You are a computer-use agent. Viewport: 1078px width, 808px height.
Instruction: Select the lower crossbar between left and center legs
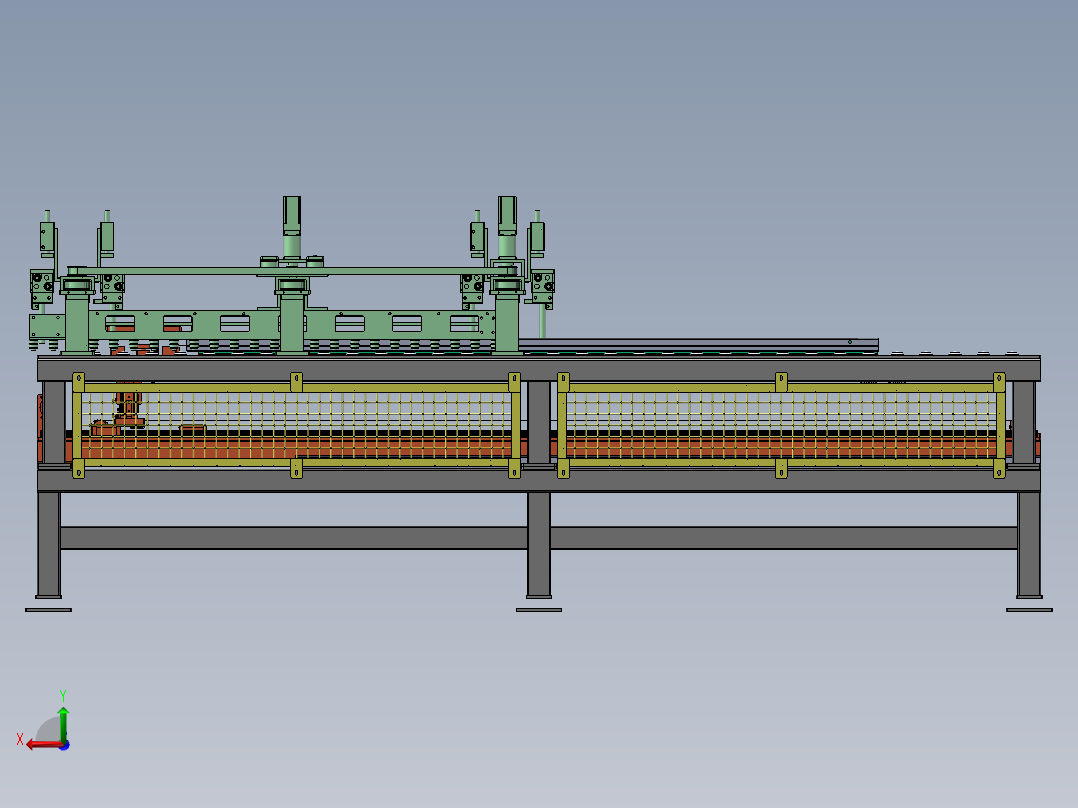tap(294, 538)
